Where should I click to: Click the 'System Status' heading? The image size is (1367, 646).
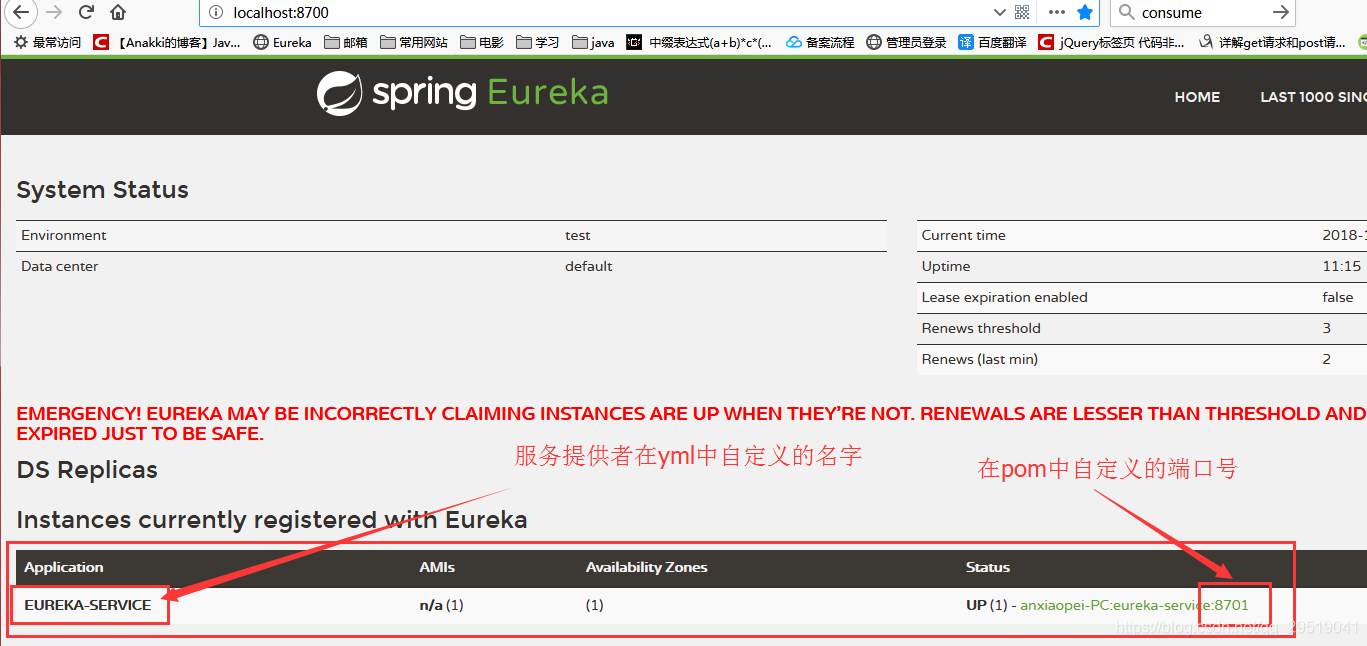[x=102, y=190]
